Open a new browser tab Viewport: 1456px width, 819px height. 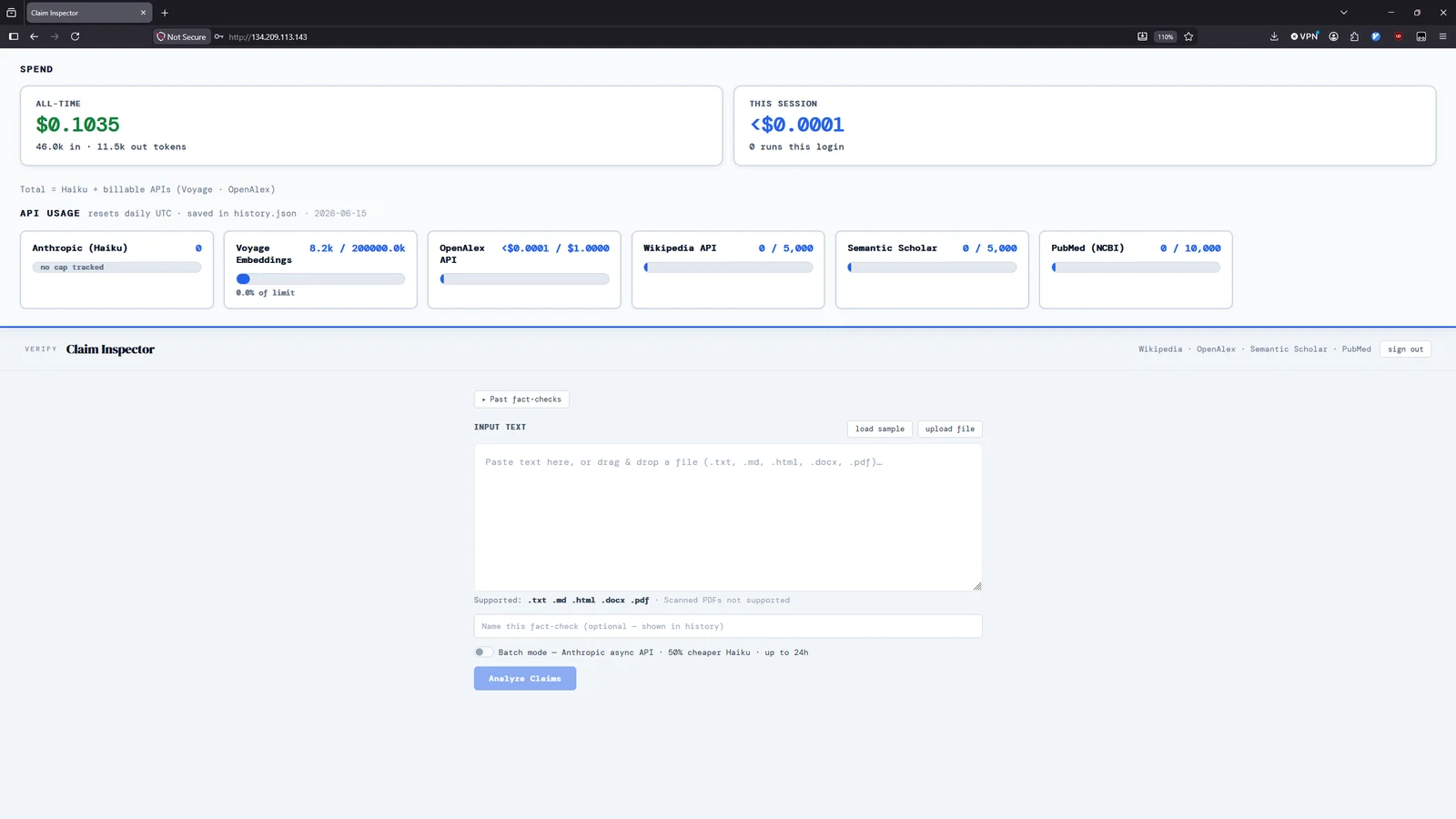165,13
